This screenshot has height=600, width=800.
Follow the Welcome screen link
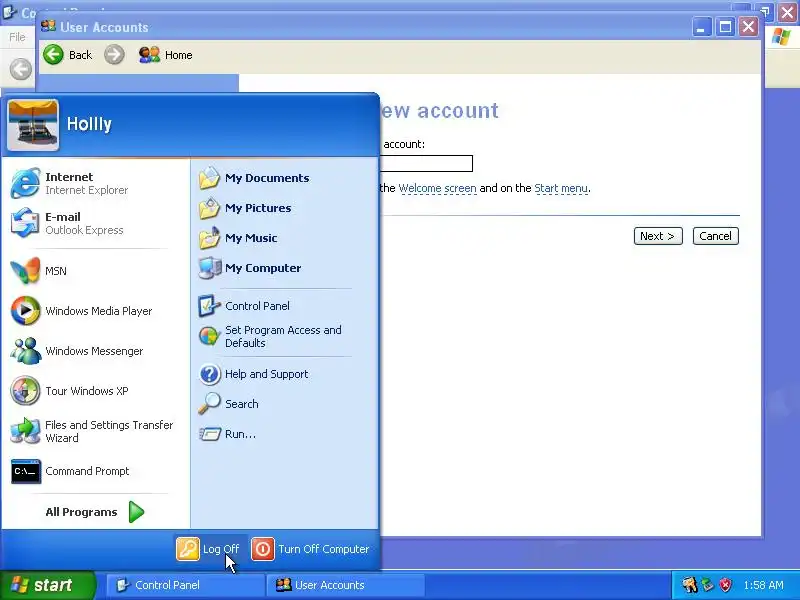coord(437,188)
